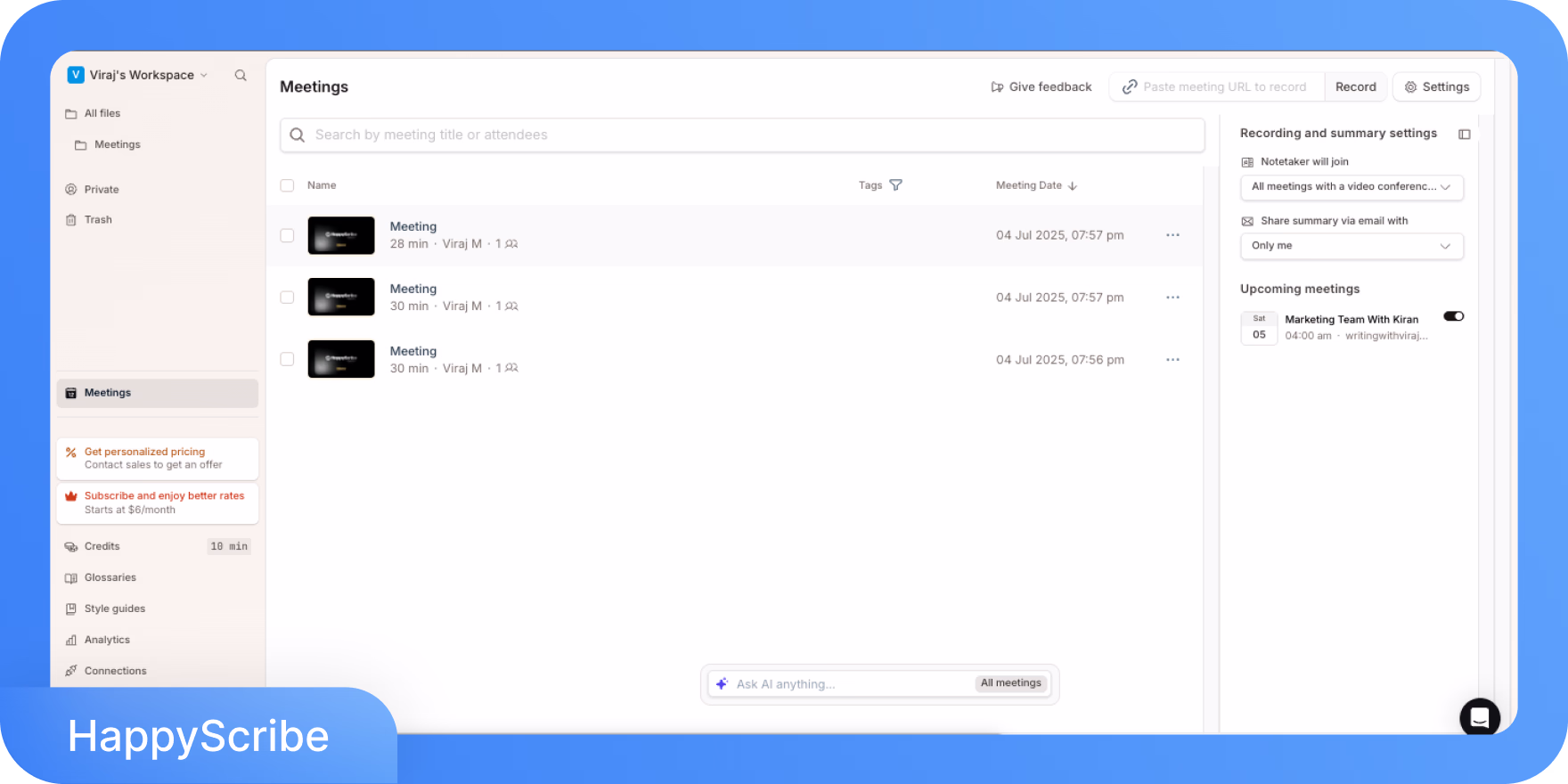
Task: Sort by Meeting Date arrow
Action: (x=1073, y=186)
